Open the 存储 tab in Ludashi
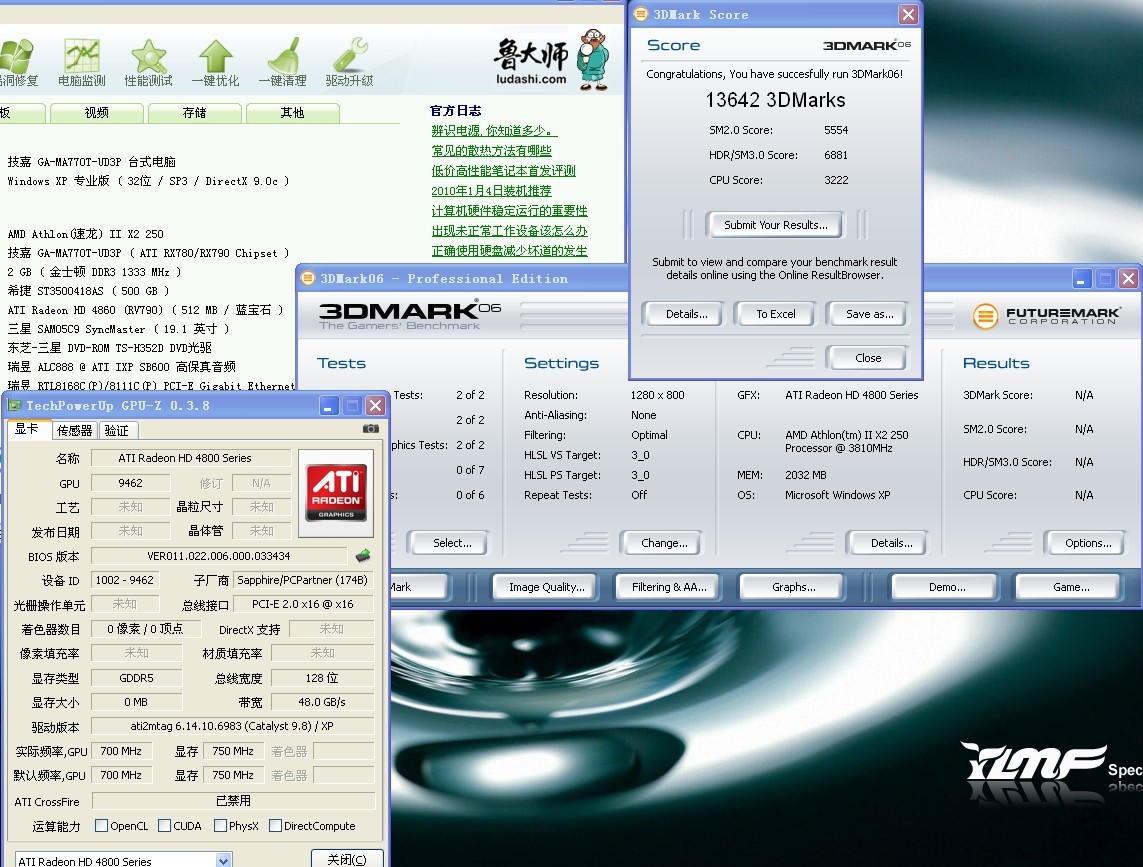 tap(194, 113)
